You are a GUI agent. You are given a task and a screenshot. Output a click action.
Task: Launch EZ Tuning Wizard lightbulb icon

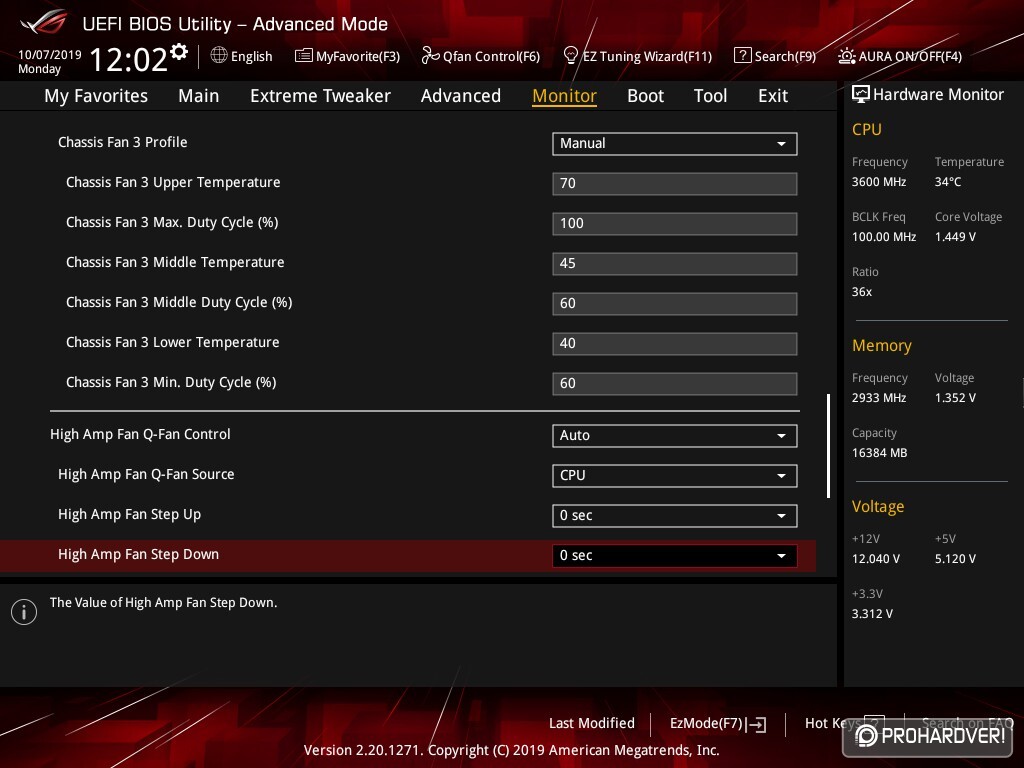[570, 56]
